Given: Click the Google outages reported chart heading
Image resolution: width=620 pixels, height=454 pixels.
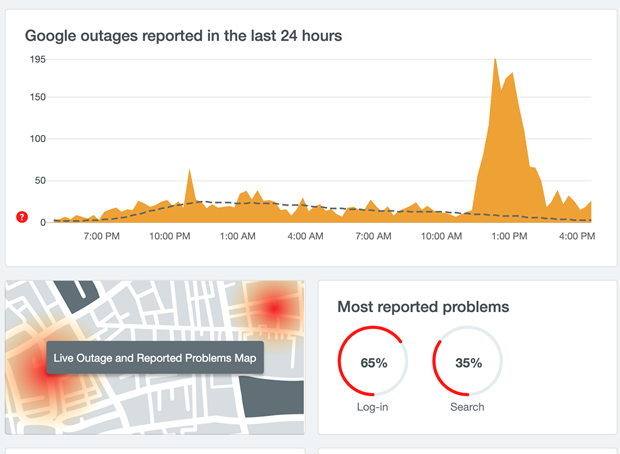Looking at the screenshot, I should click(183, 36).
